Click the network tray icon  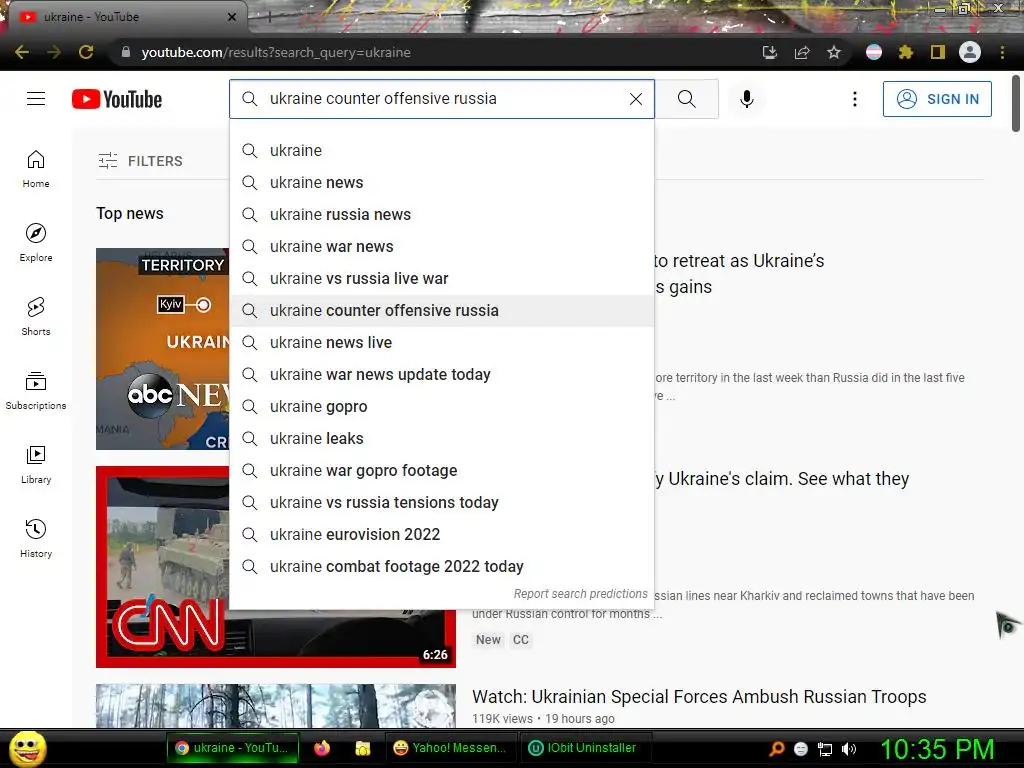(x=825, y=749)
